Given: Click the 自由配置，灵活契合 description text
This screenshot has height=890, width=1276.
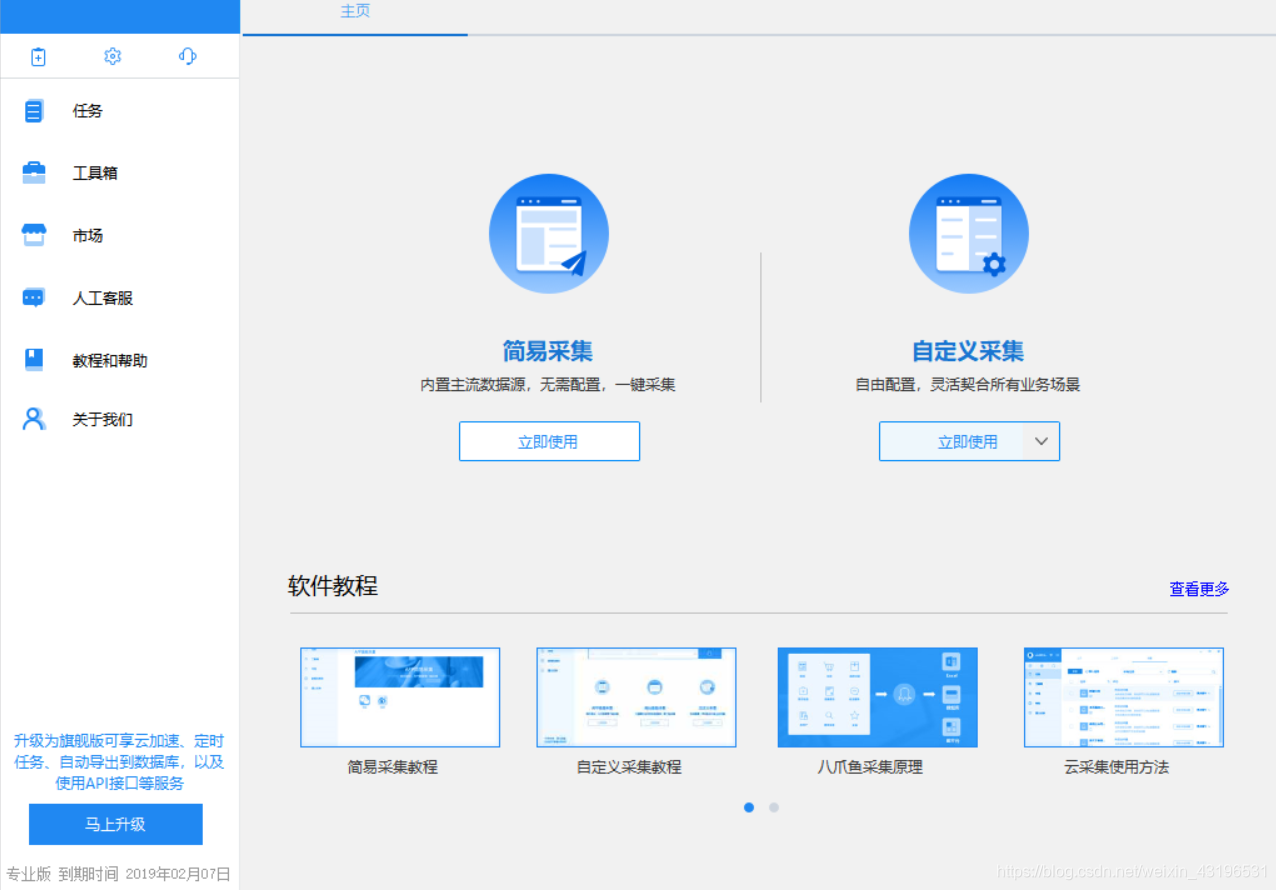Looking at the screenshot, I should (968, 384).
